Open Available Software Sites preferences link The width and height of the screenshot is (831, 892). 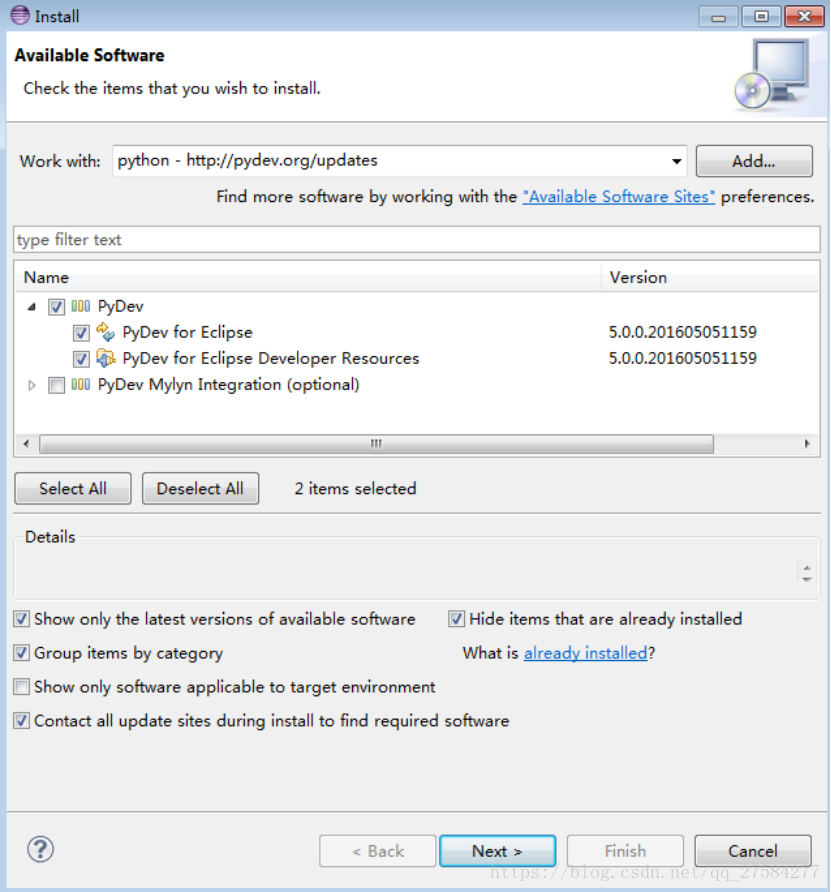[619, 197]
